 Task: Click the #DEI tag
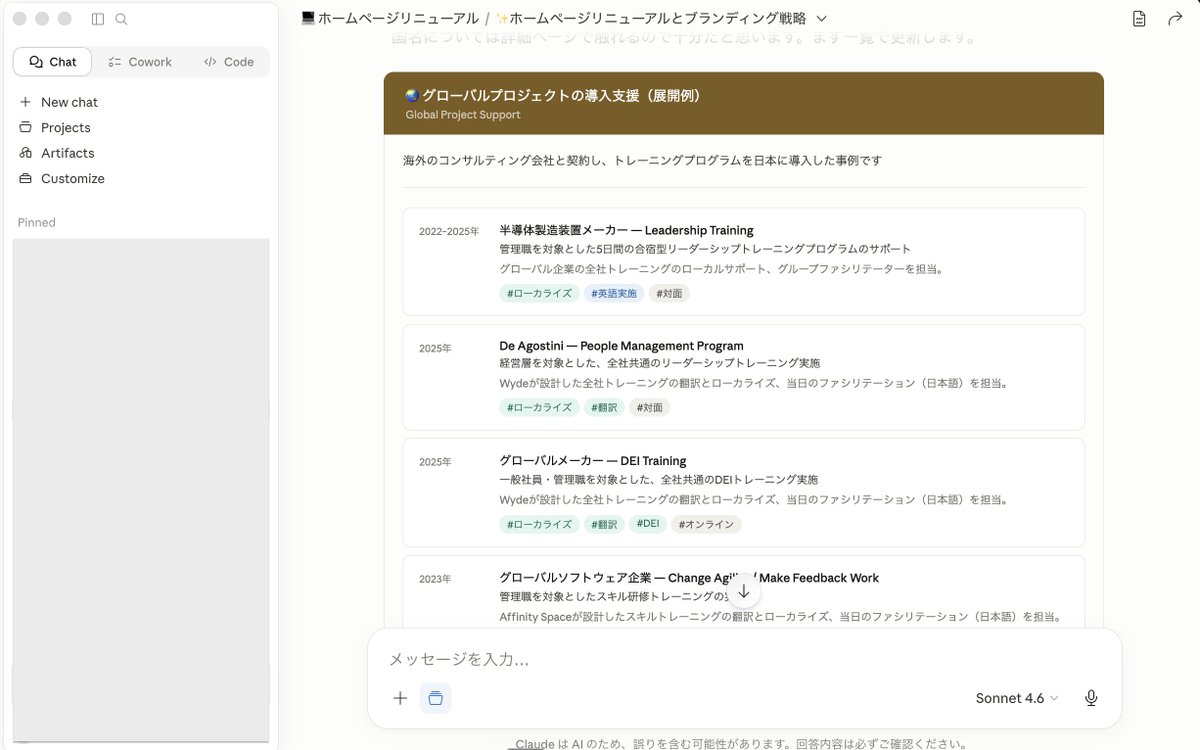pyautogui.click(x=647, y=523)
